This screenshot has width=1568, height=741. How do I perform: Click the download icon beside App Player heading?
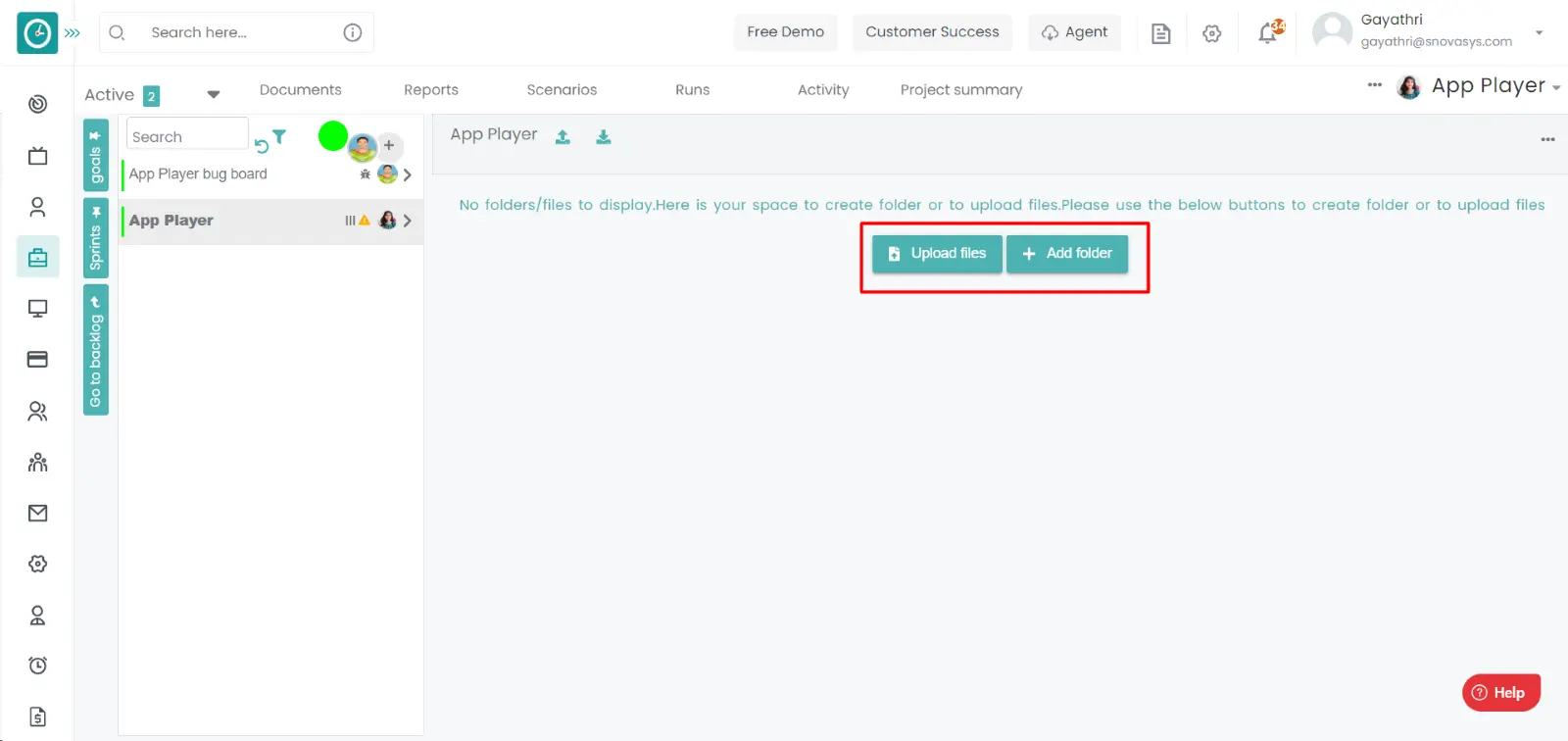[x=604, y=137]
